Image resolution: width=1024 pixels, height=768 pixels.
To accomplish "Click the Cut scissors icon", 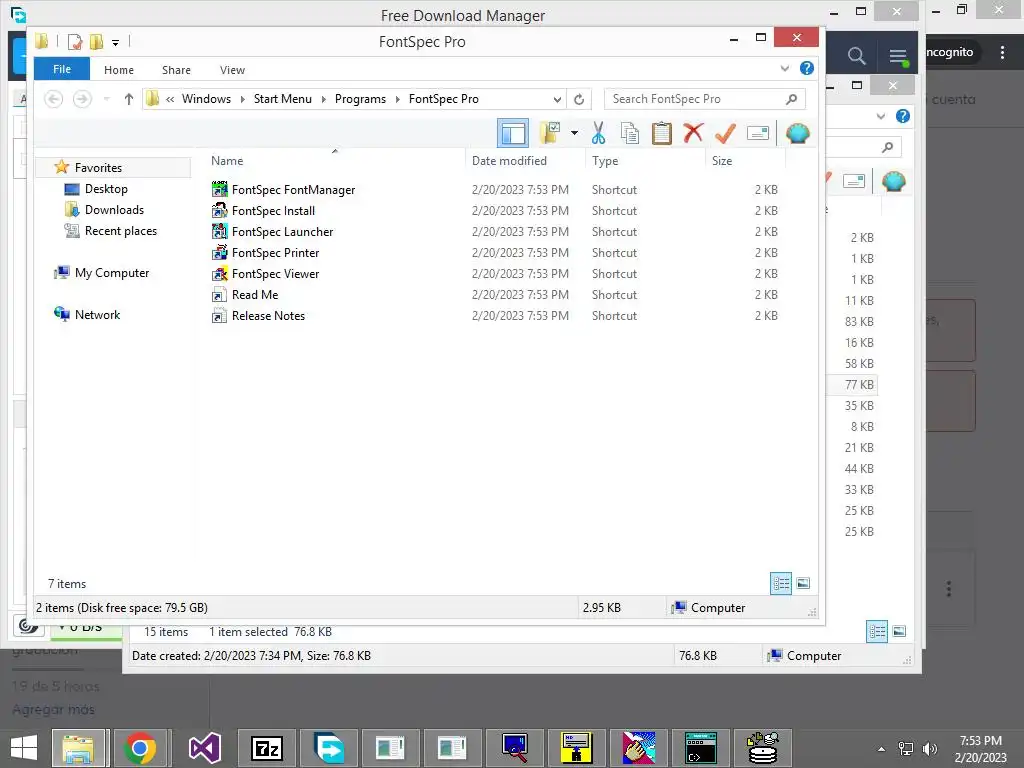I will (598, 133).
